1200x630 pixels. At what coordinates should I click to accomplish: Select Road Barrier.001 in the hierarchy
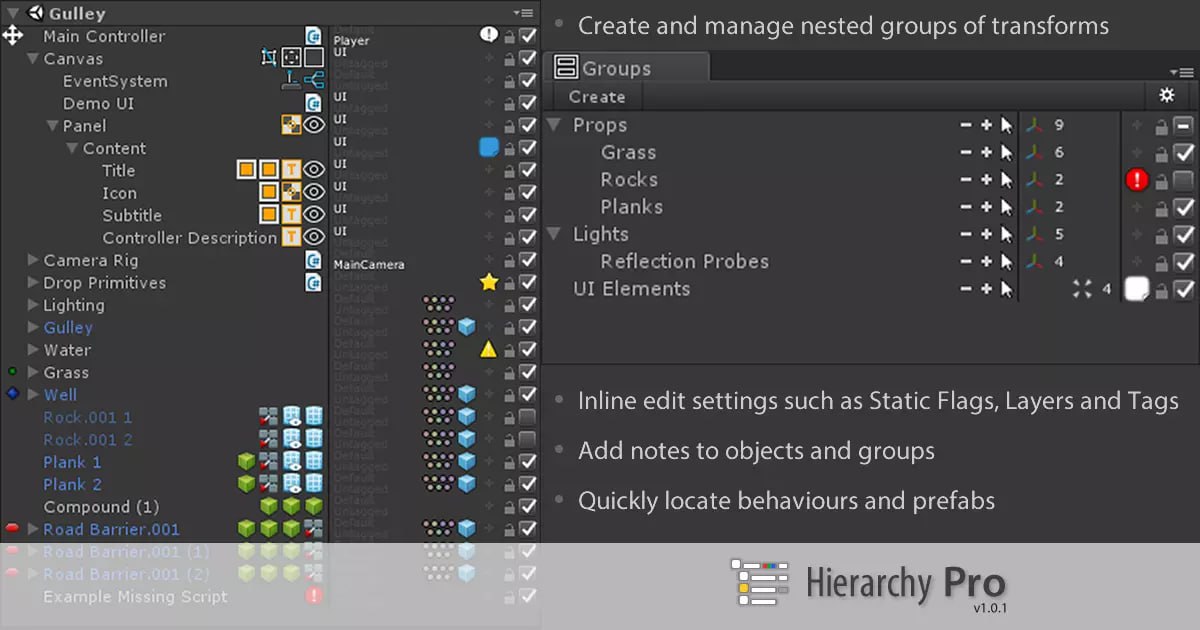113,529
